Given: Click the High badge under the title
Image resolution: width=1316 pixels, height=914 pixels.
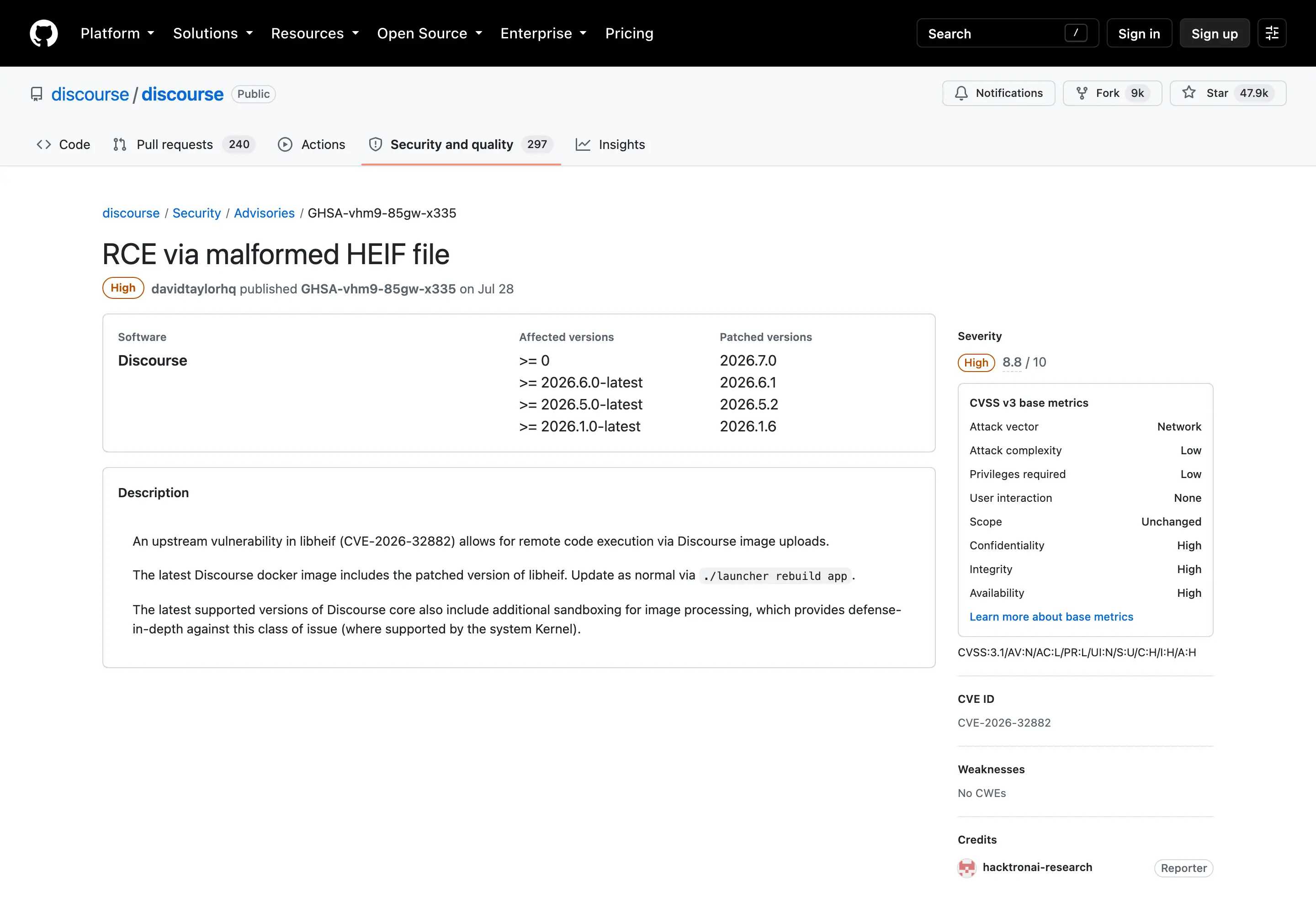Looking at the screenshot, I should click(123, 288).
